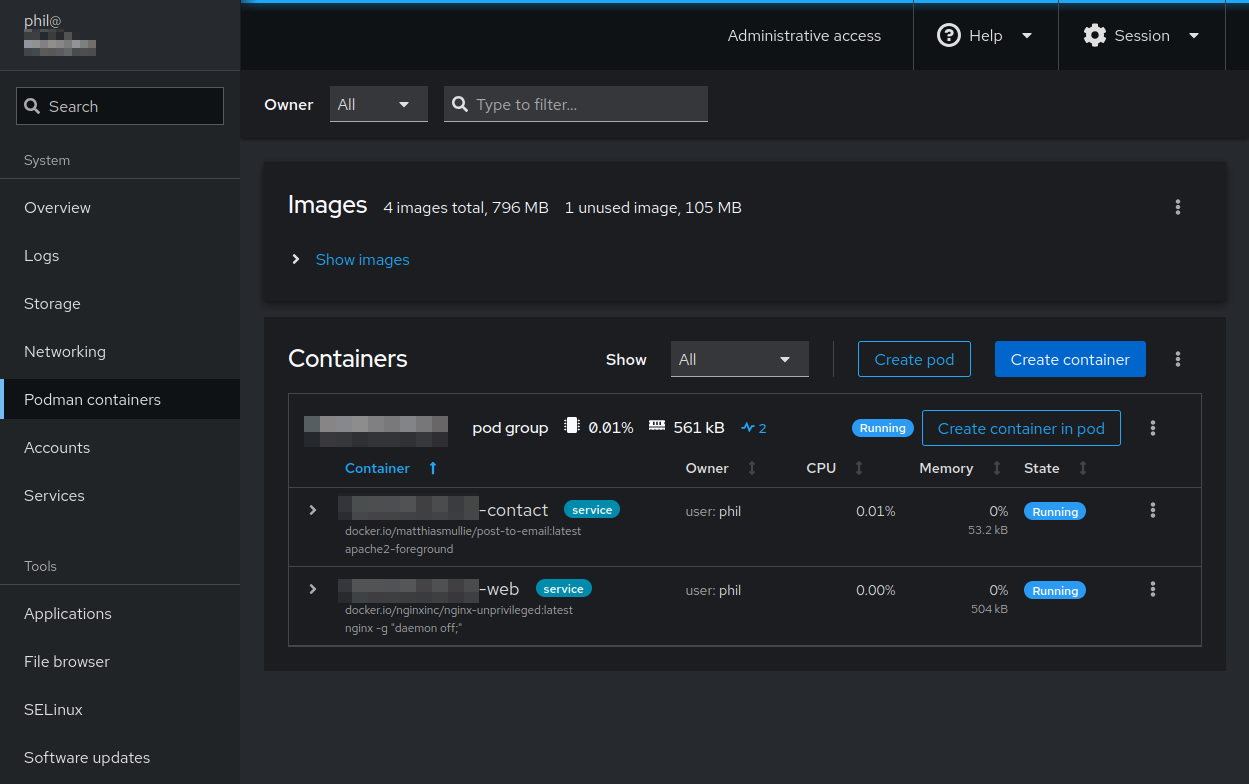Image resolution: width=1249 pixels, height=784 pixels.
Task: Open actions menu for the -contact container
Action: (x=1152, y=510)
